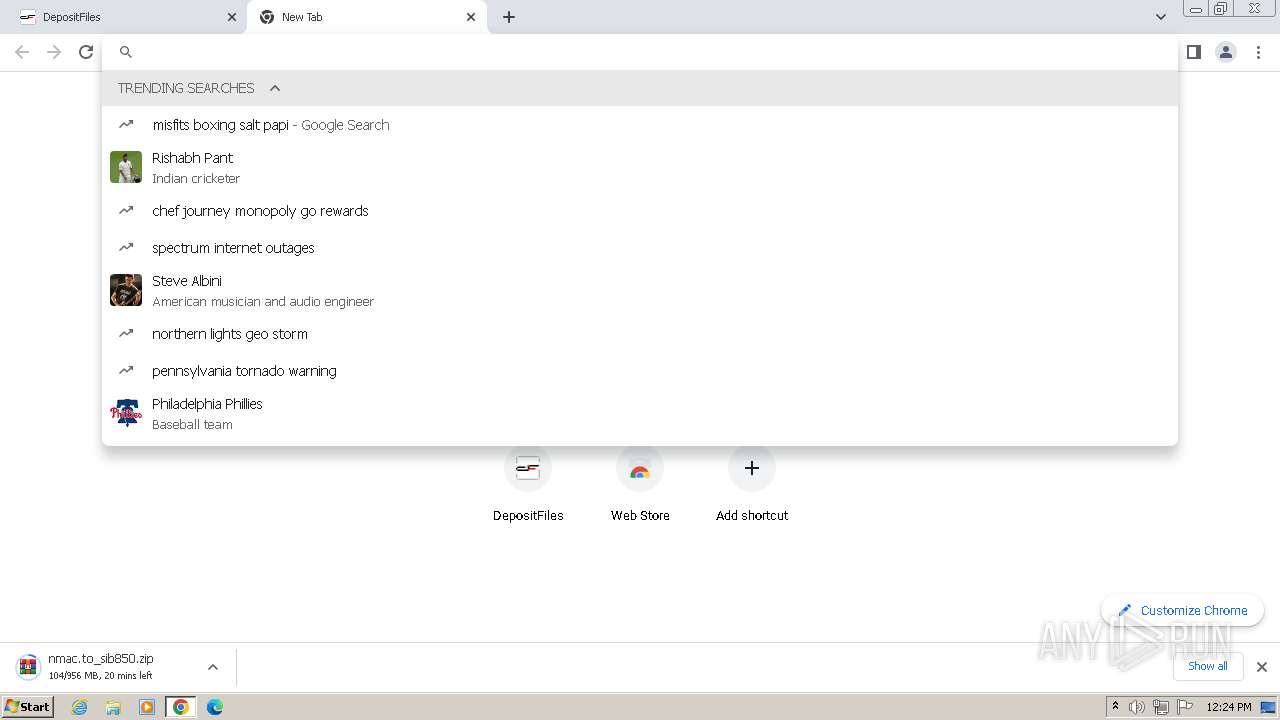Open network connection tray icon
Viewport: 1280px width, 720px height.
pyautogui.click(x=1161, y=707)
